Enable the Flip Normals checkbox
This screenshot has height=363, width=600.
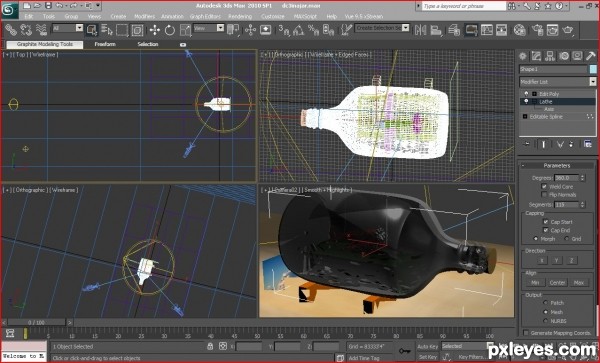[544, 195]
